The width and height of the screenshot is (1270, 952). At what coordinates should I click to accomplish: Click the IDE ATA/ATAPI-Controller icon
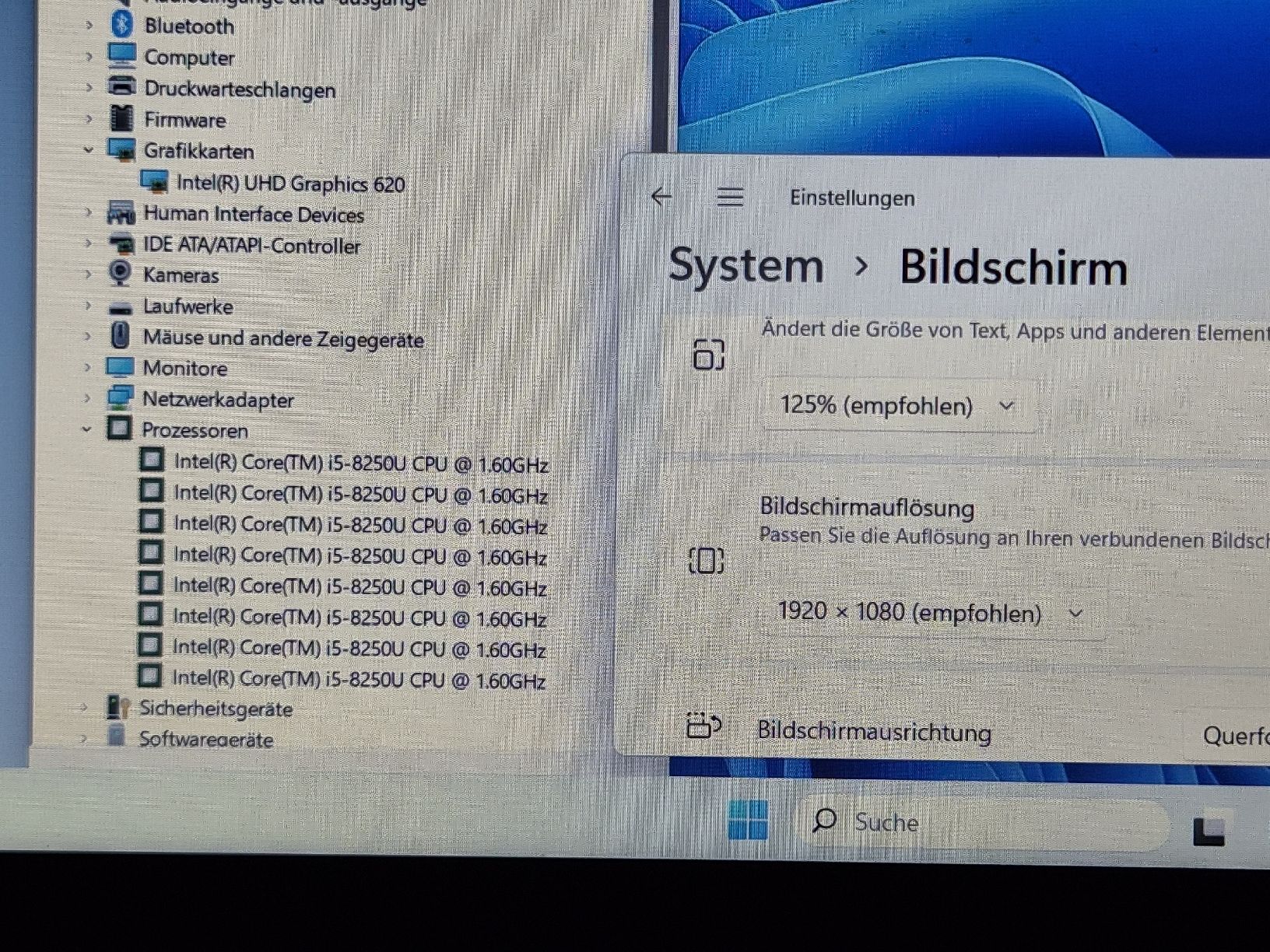pyautogui.click(x=121, y=243)
